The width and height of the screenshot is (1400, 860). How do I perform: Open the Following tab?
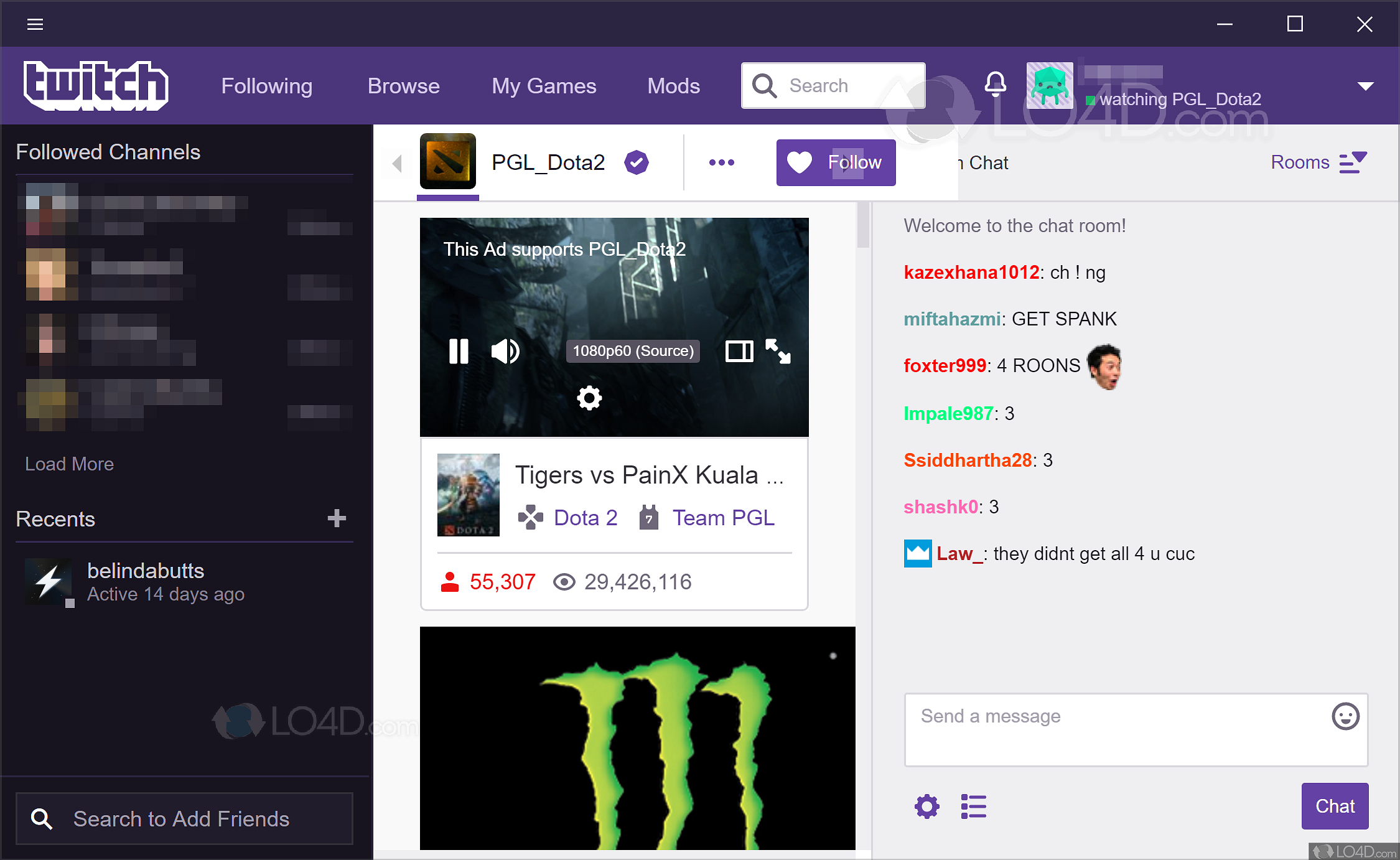click(266, 86)
